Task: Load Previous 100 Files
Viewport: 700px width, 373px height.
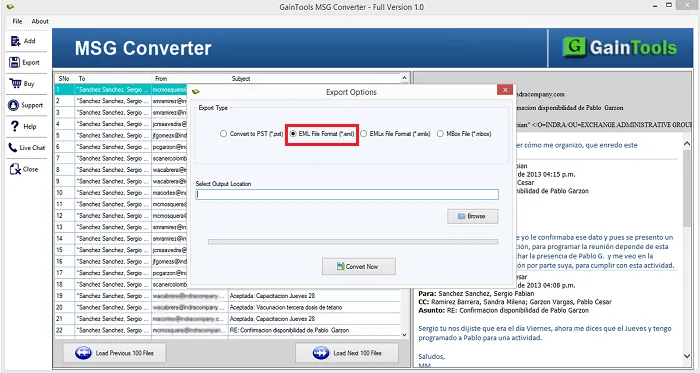Action: [114, 353]
